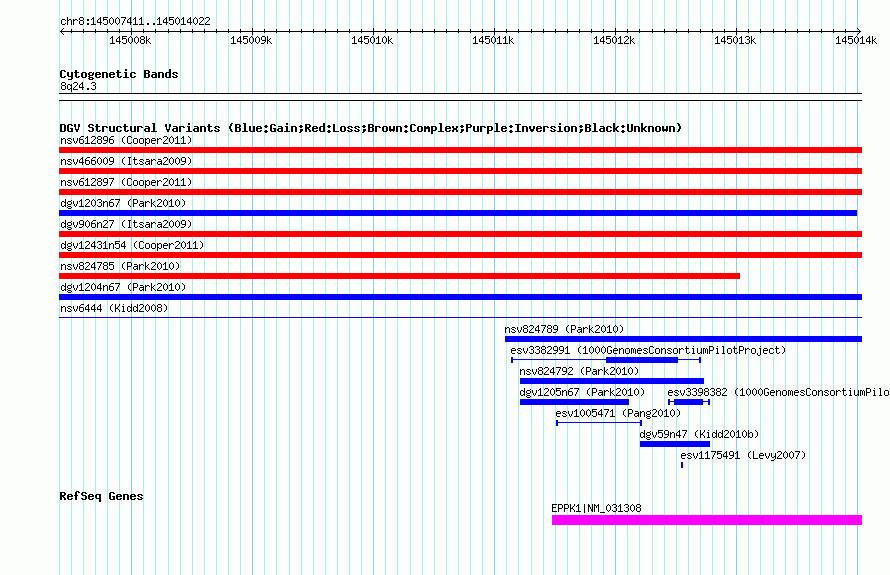Click the esv1175491 (Levy2007) small marker

(x=682, y=465)
